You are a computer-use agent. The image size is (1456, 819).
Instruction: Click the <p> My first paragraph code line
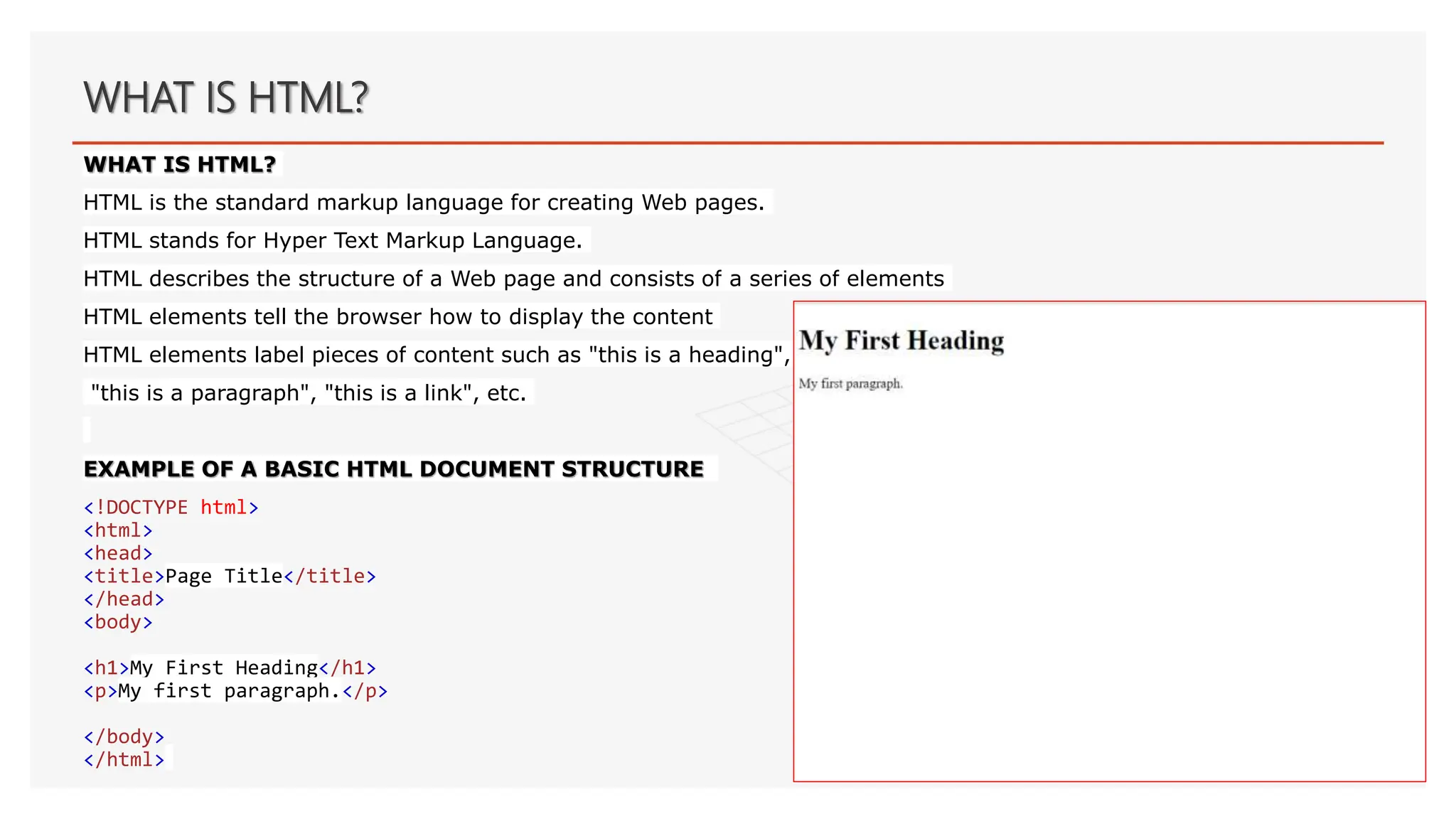point(235,691)
